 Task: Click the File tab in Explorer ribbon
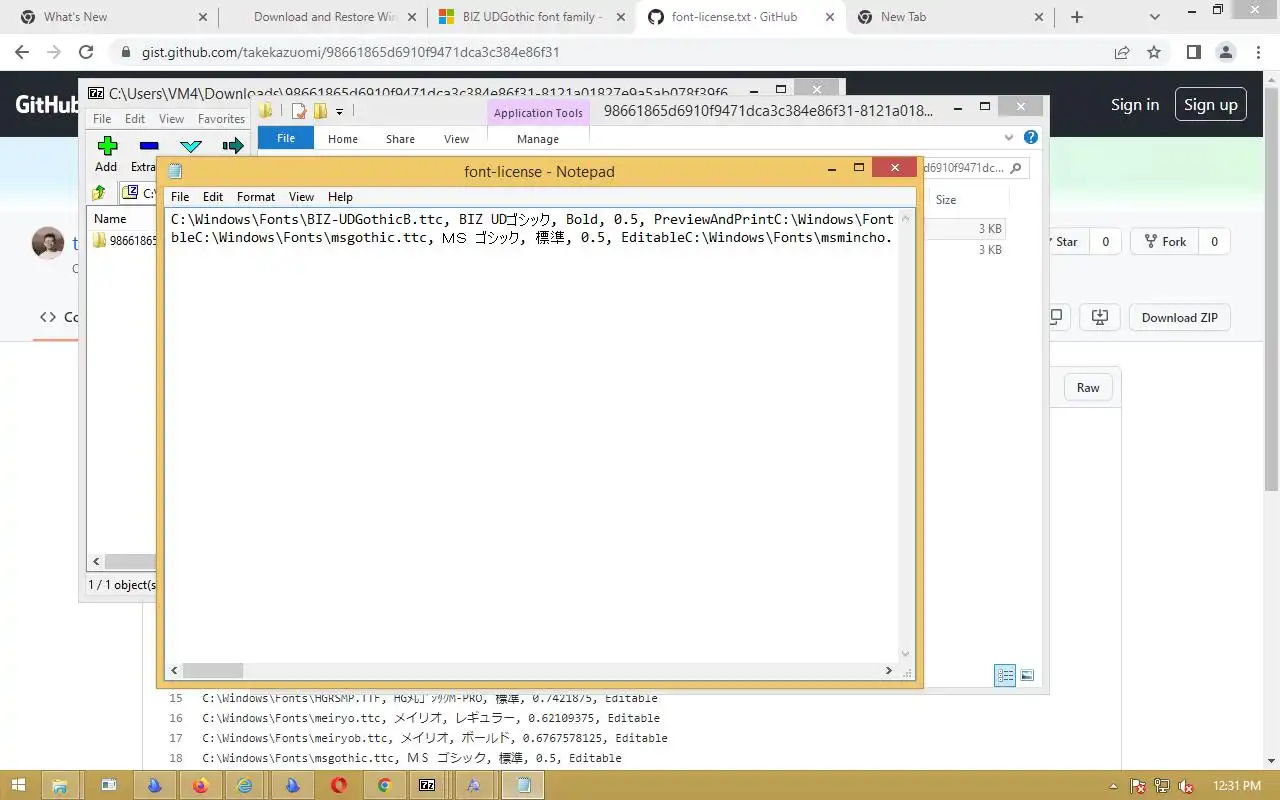point(286,138)
